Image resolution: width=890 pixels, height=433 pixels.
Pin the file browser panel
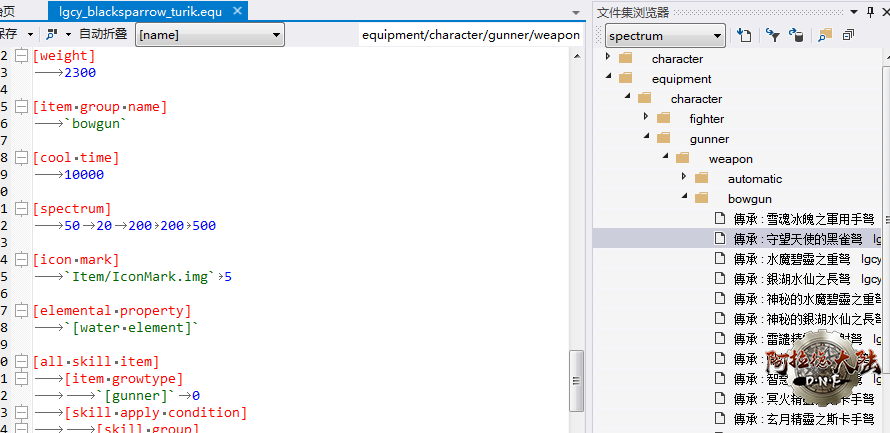869,11
